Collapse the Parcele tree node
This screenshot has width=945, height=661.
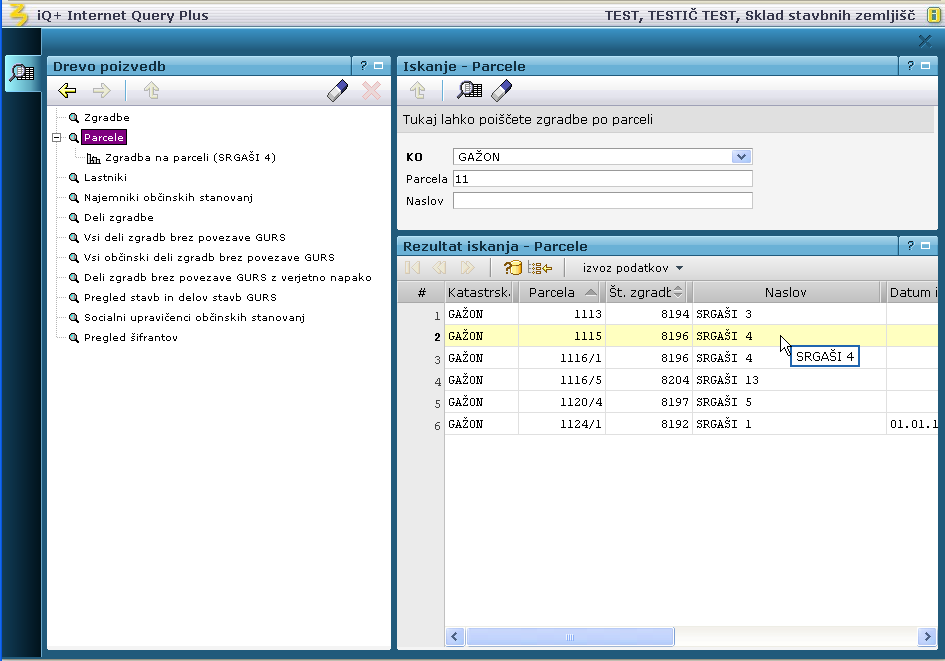[57, 137]
